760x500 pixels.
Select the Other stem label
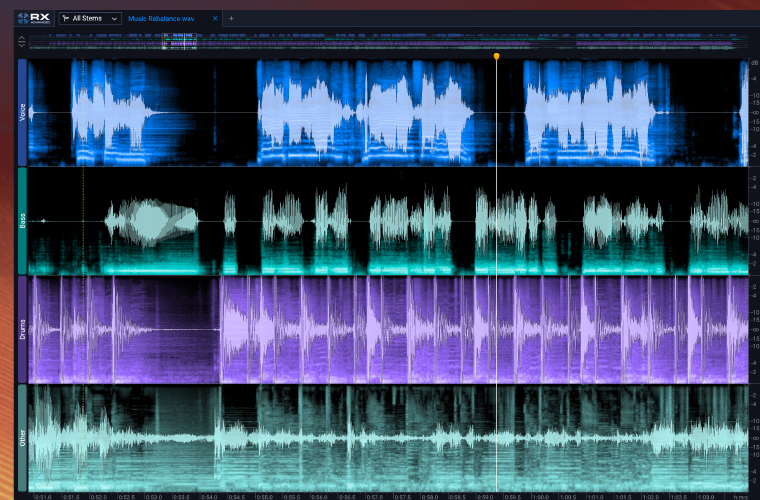pyautogui.click(x=22, y=438)
